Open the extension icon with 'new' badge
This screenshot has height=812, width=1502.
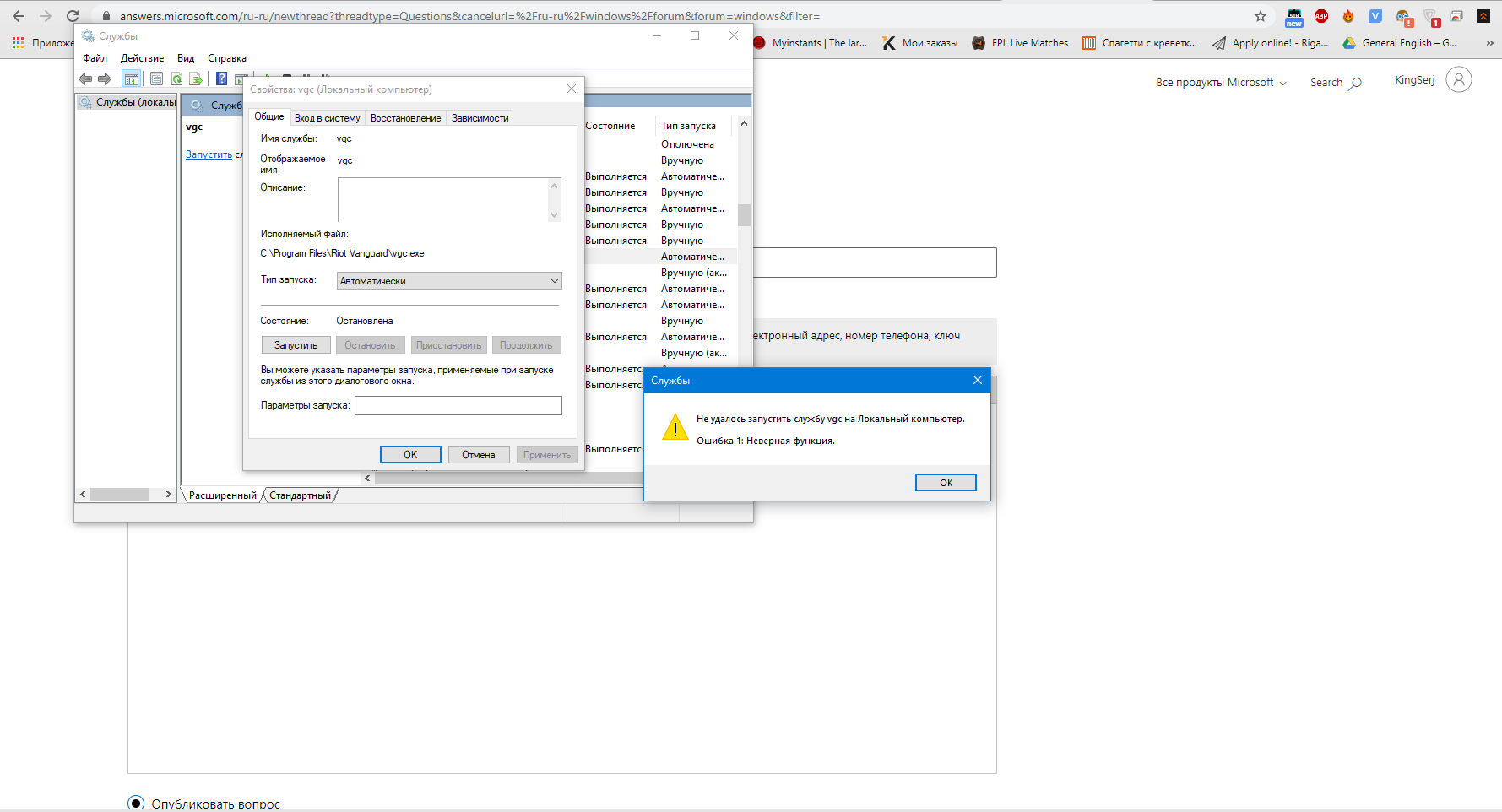(1294, 17)
